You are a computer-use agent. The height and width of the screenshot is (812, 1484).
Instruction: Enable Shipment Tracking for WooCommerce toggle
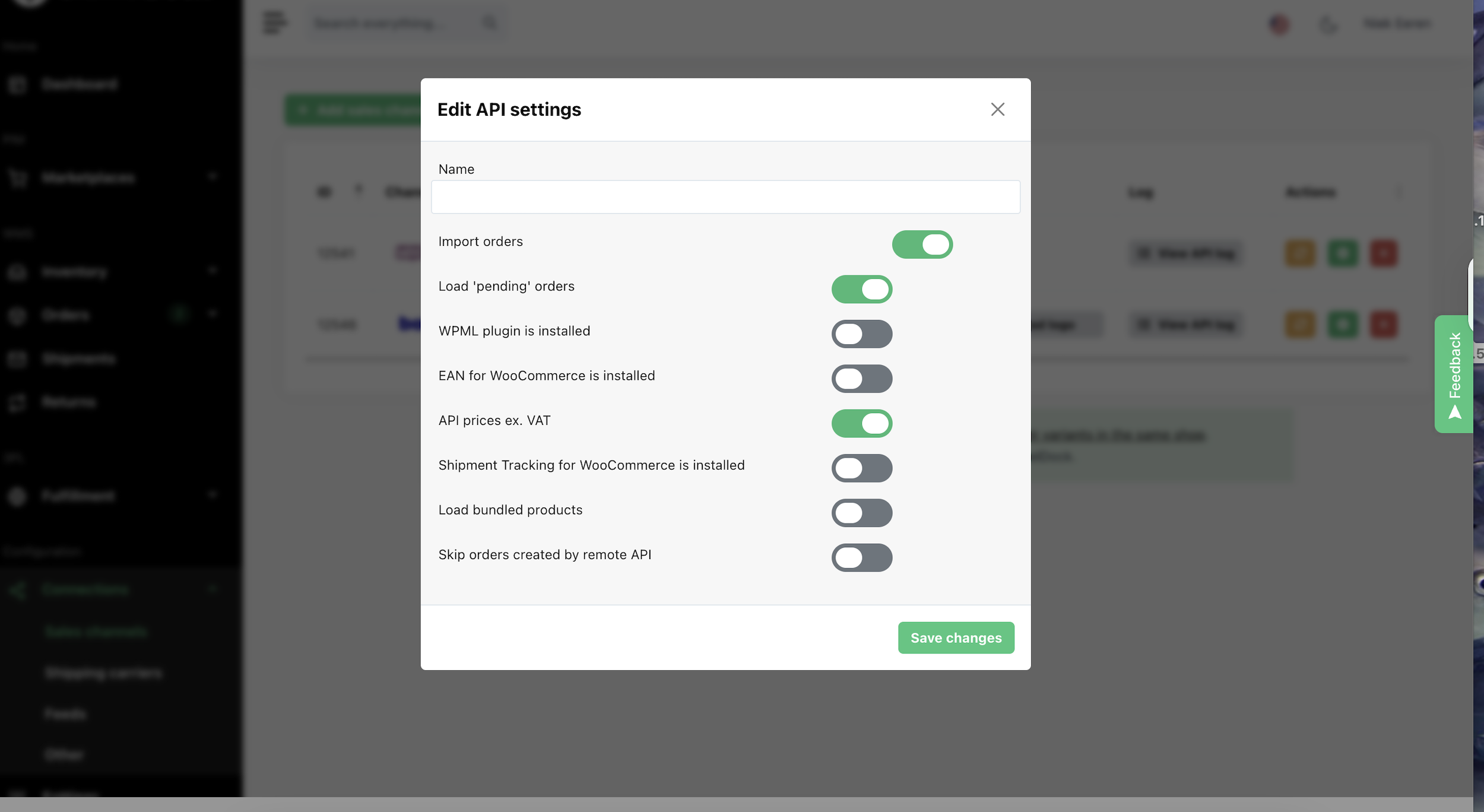861,468
